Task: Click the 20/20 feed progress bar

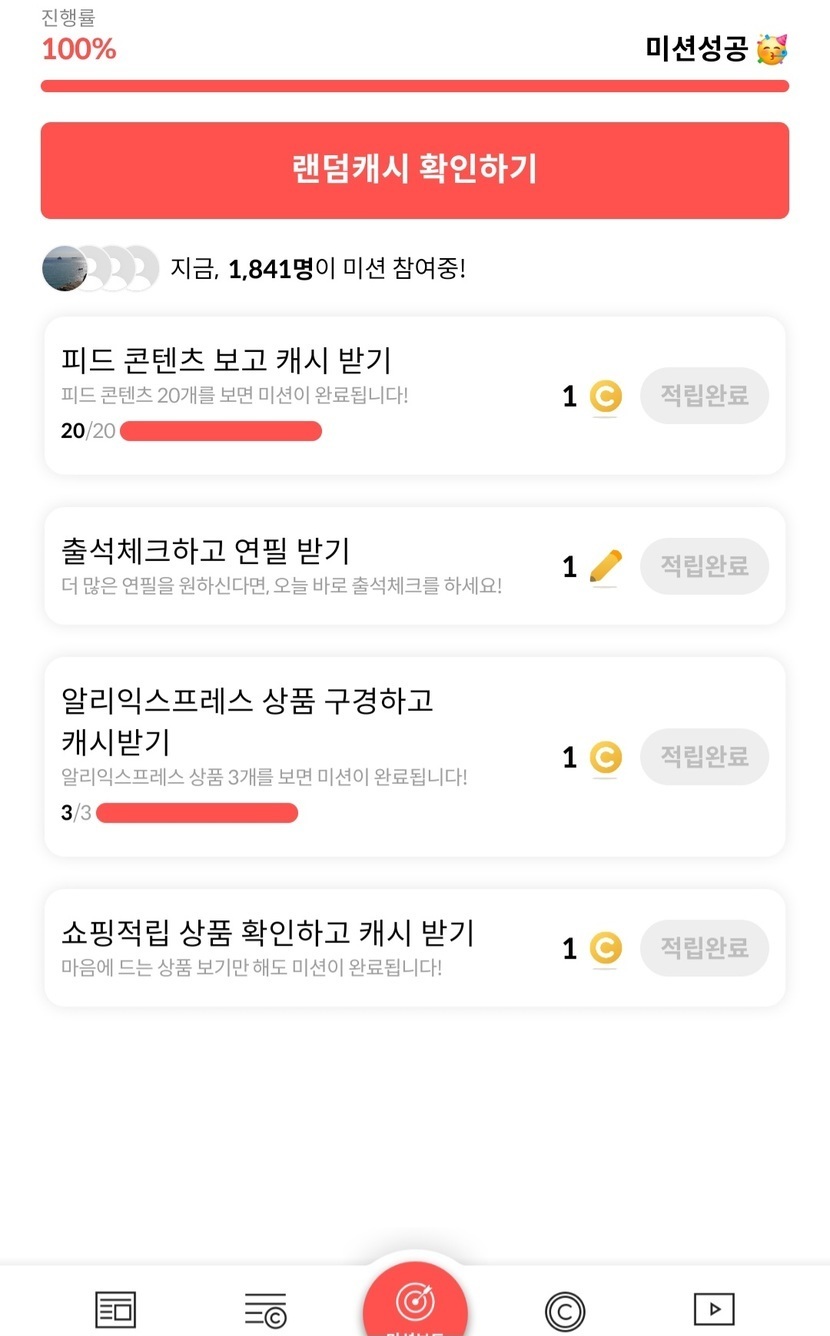Action: [x=220, y=431]
